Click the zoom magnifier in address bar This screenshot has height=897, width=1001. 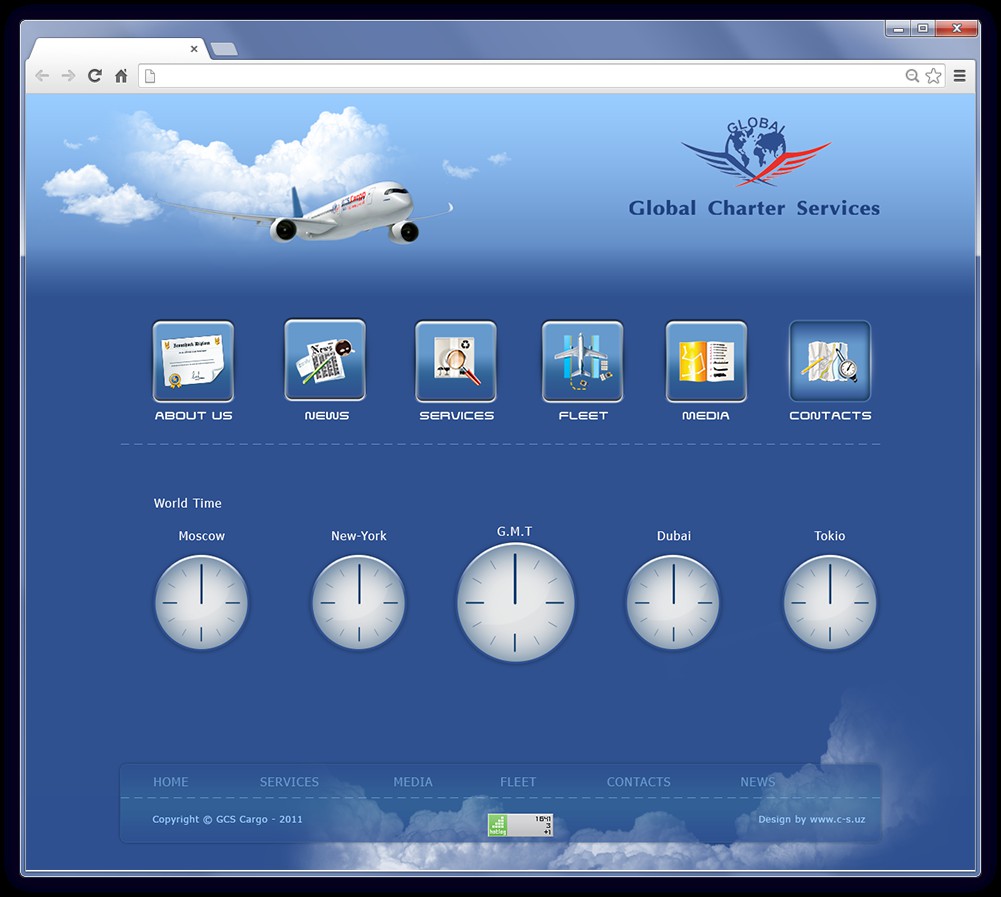click(912, 76)
